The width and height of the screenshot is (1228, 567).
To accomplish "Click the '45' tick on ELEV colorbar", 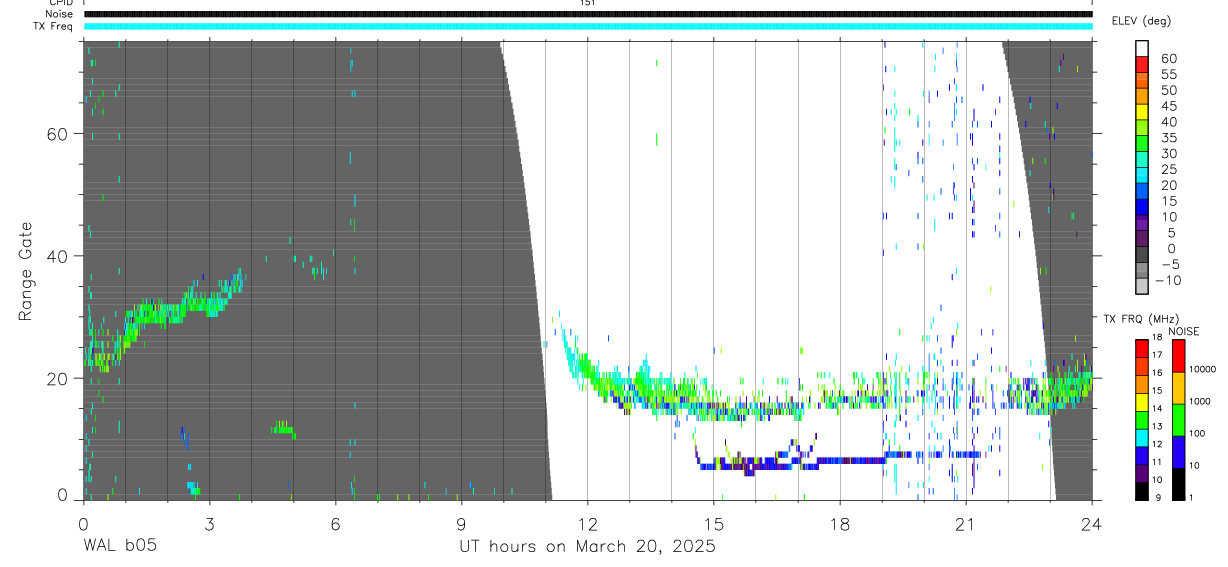I will click(1168, 106).
